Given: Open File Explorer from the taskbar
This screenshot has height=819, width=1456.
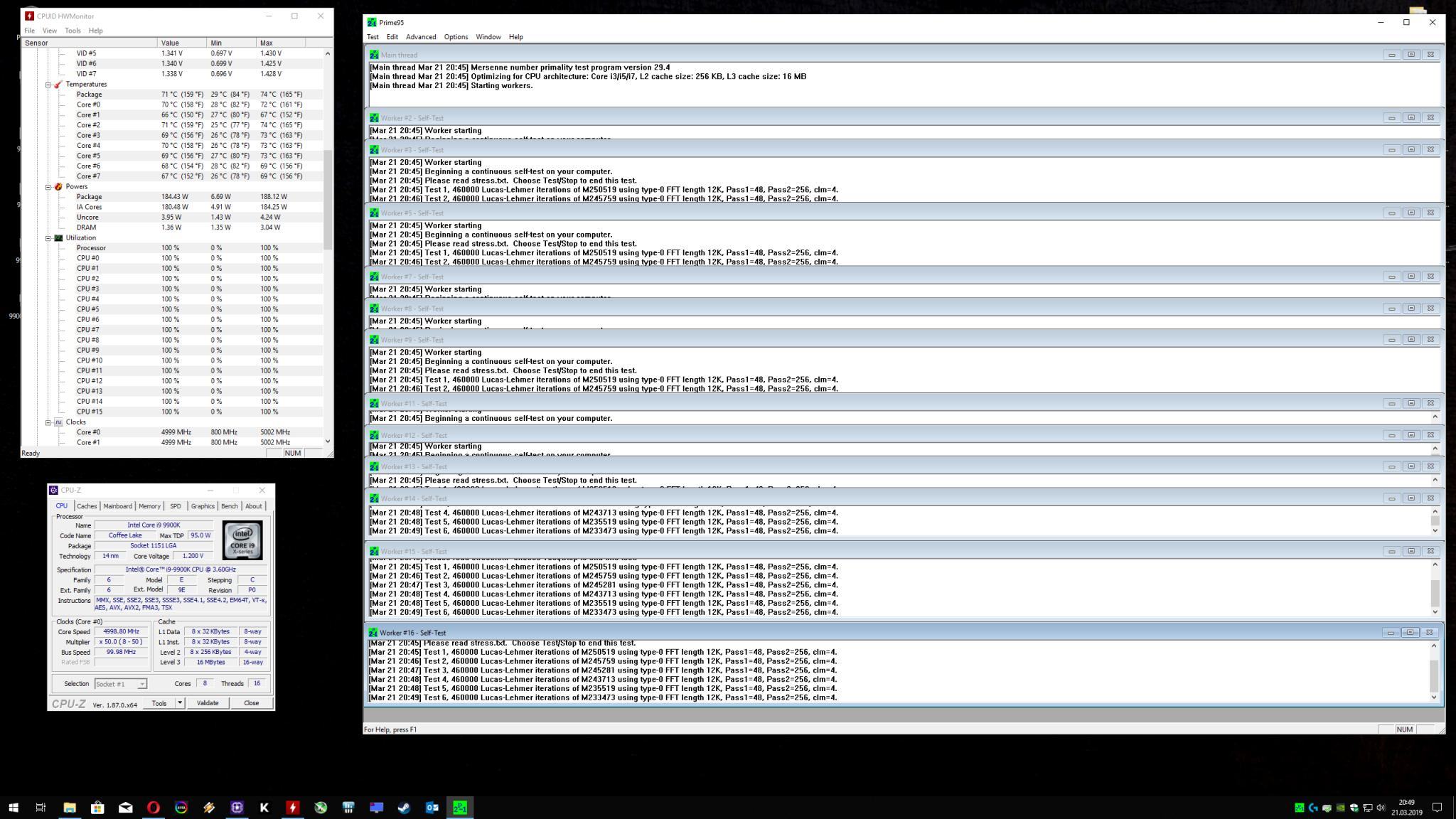Looking at the screenshot, I should 70,808.
